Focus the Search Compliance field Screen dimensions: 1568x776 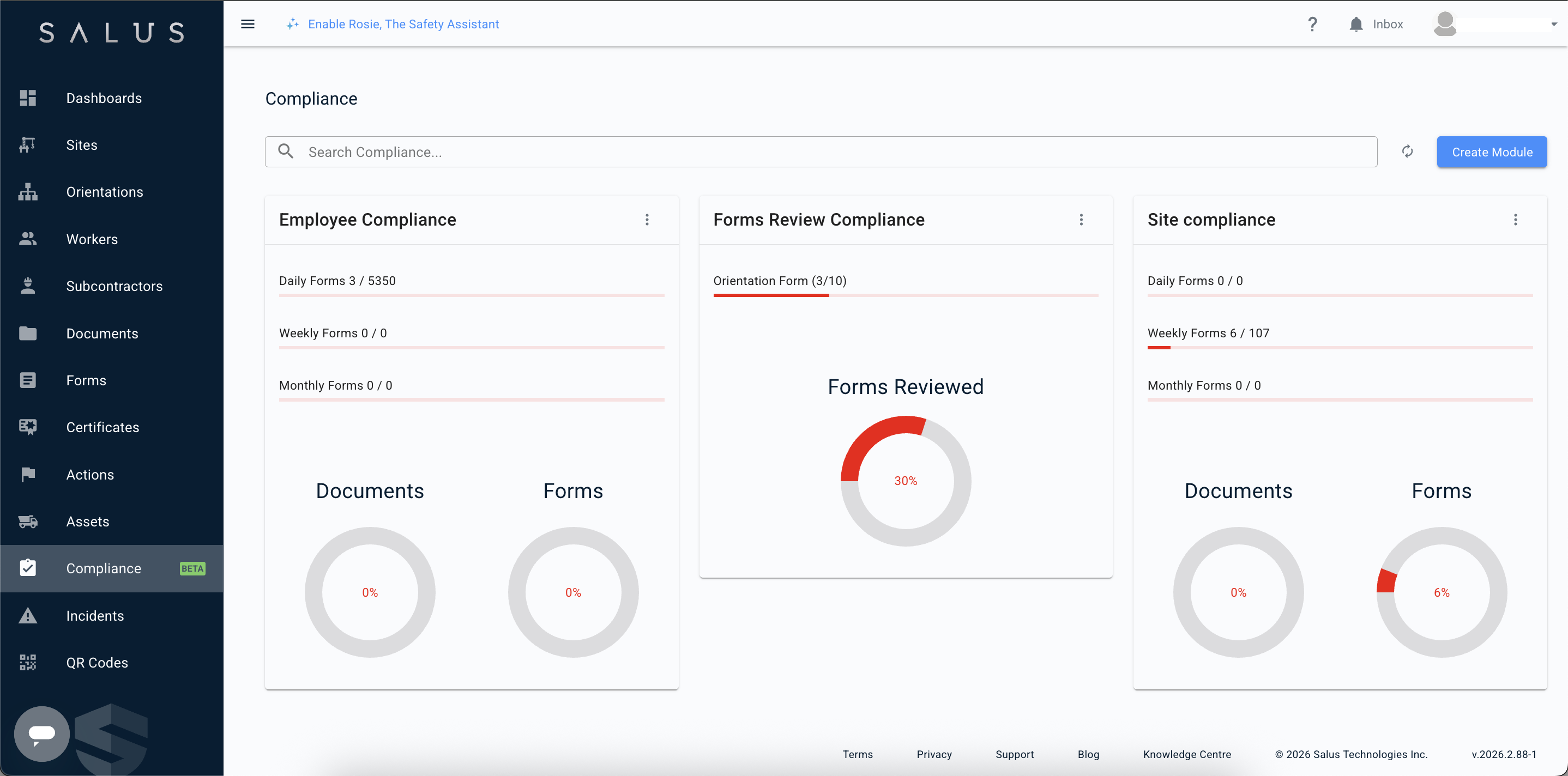pos(821,151)
